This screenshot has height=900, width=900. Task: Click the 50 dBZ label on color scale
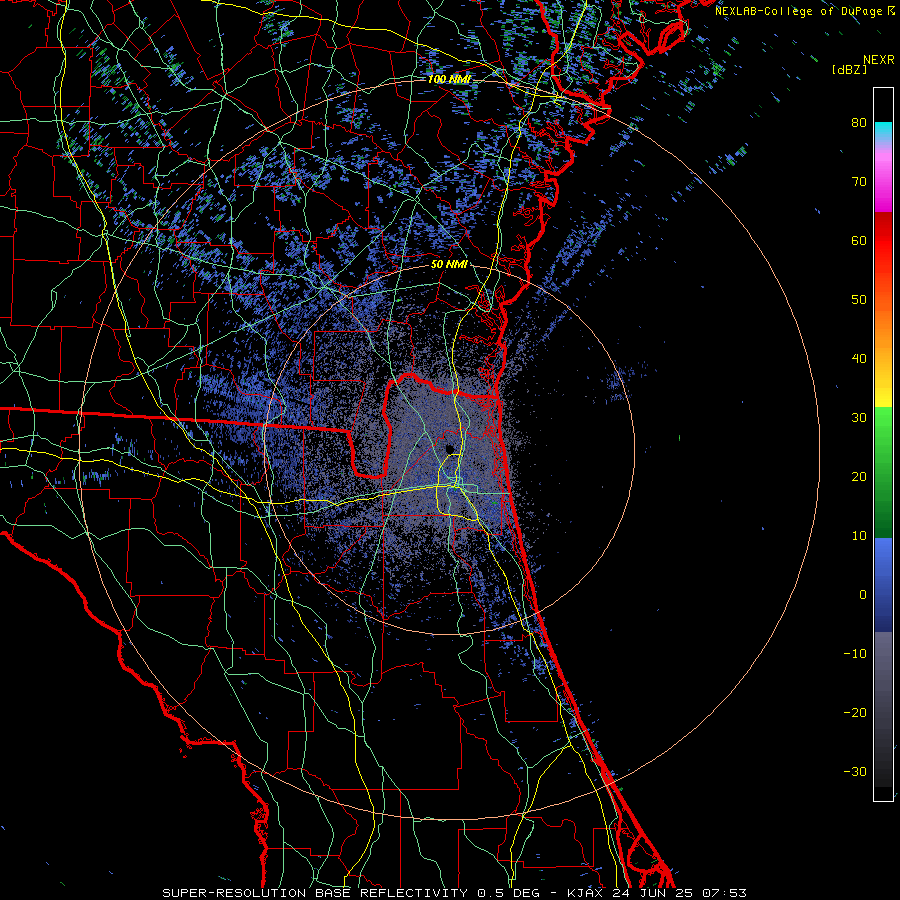click(x=859, y=300)
